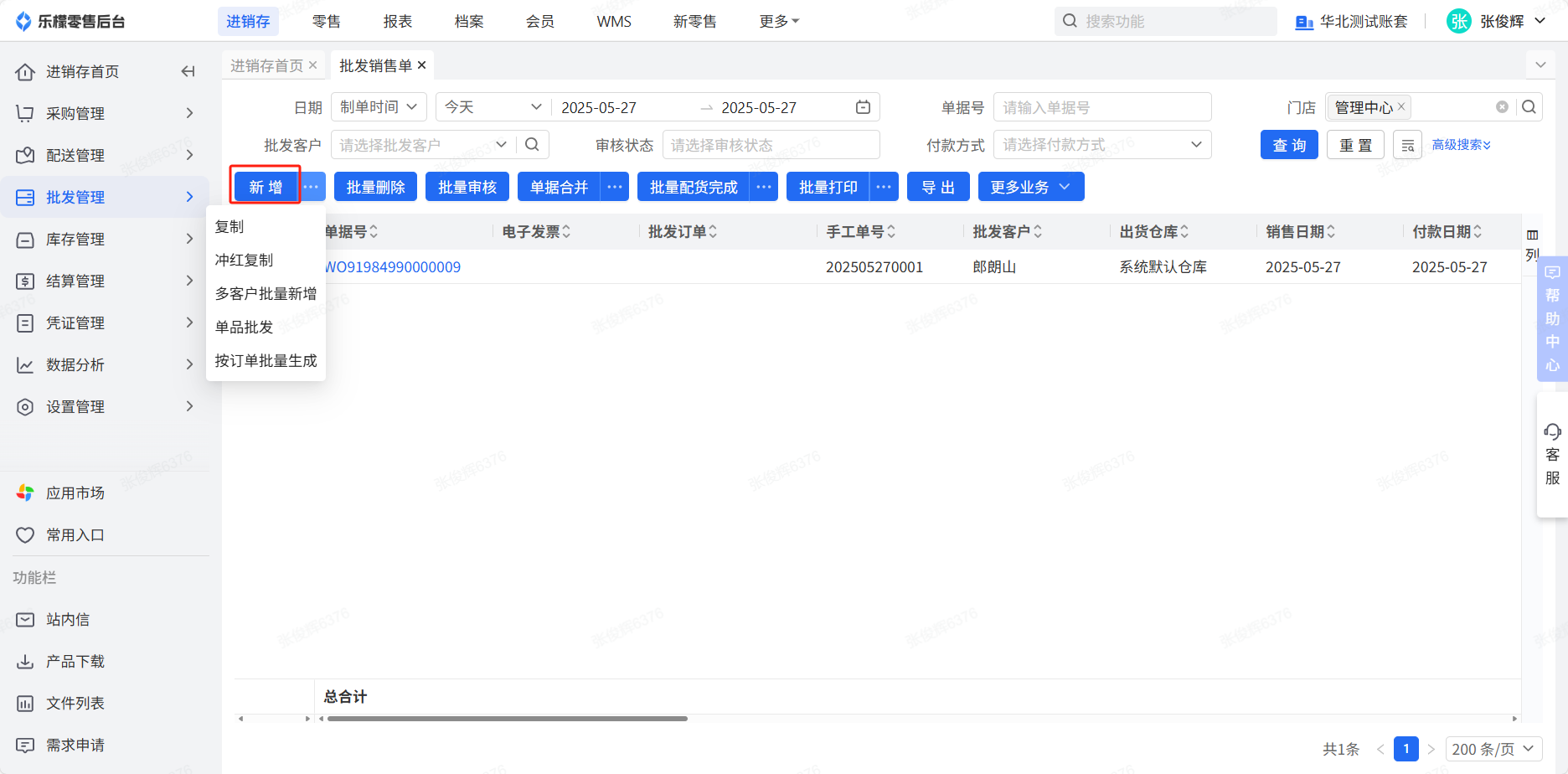Open the 张俊辉 user menu

click(x=1496, y=22)
